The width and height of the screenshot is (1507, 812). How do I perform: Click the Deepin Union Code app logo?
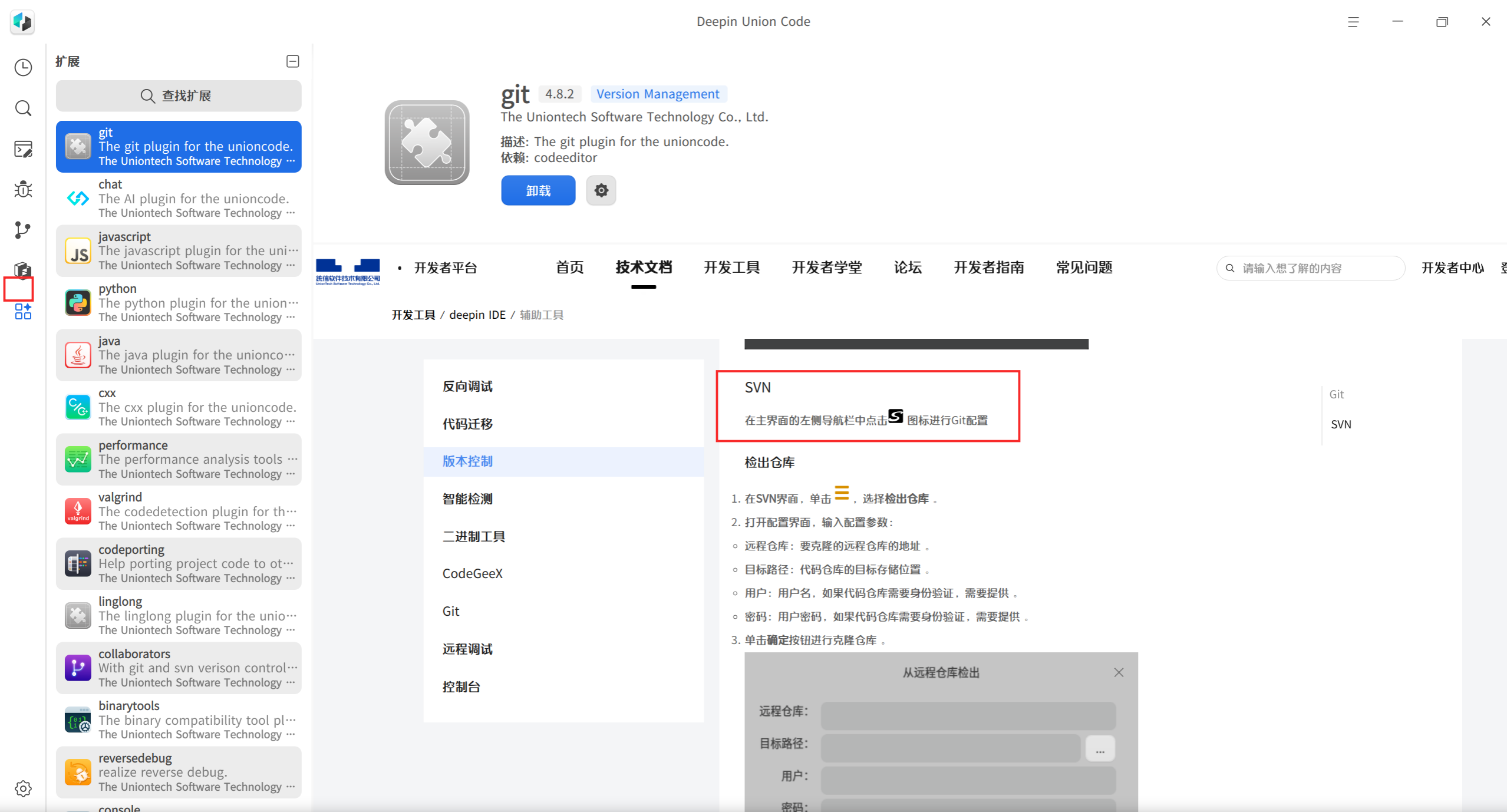(22, 22)
